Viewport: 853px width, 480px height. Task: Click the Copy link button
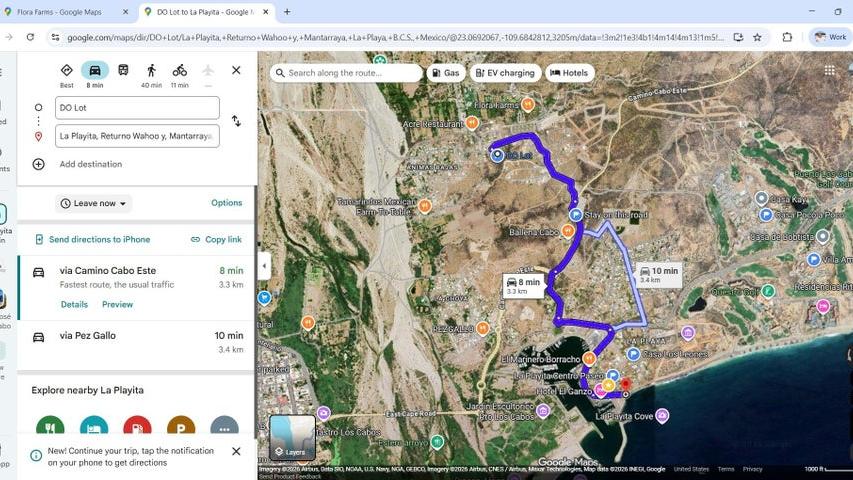pos(216,240)
